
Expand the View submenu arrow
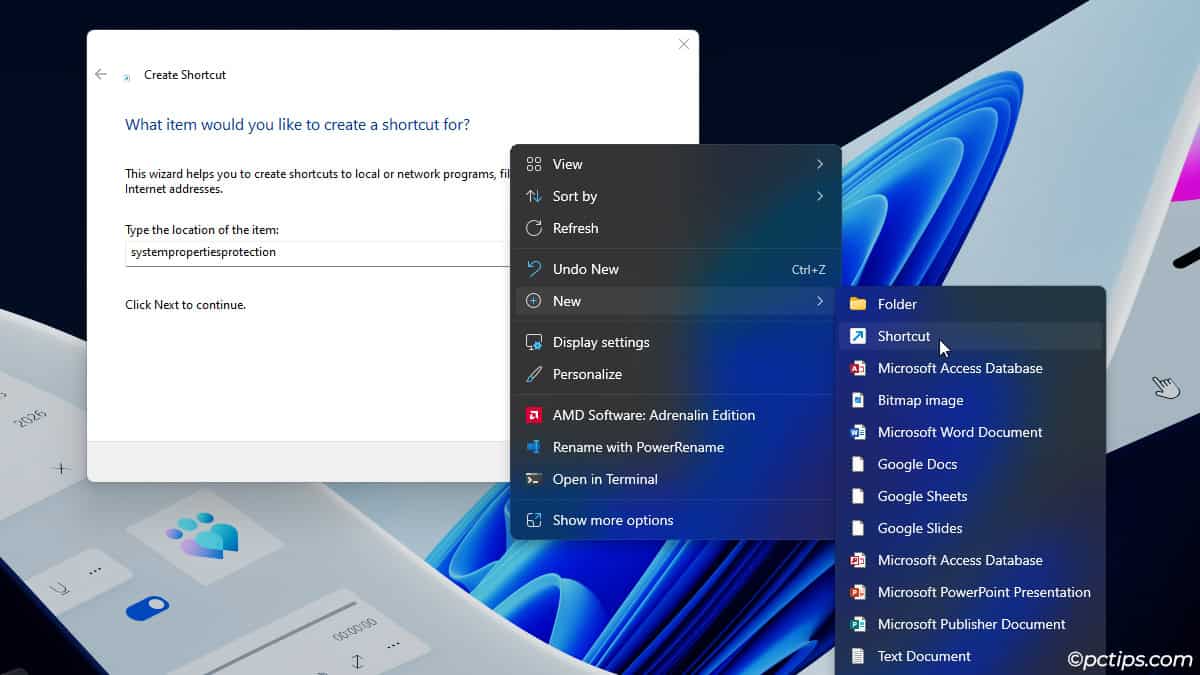pos(820,164)
